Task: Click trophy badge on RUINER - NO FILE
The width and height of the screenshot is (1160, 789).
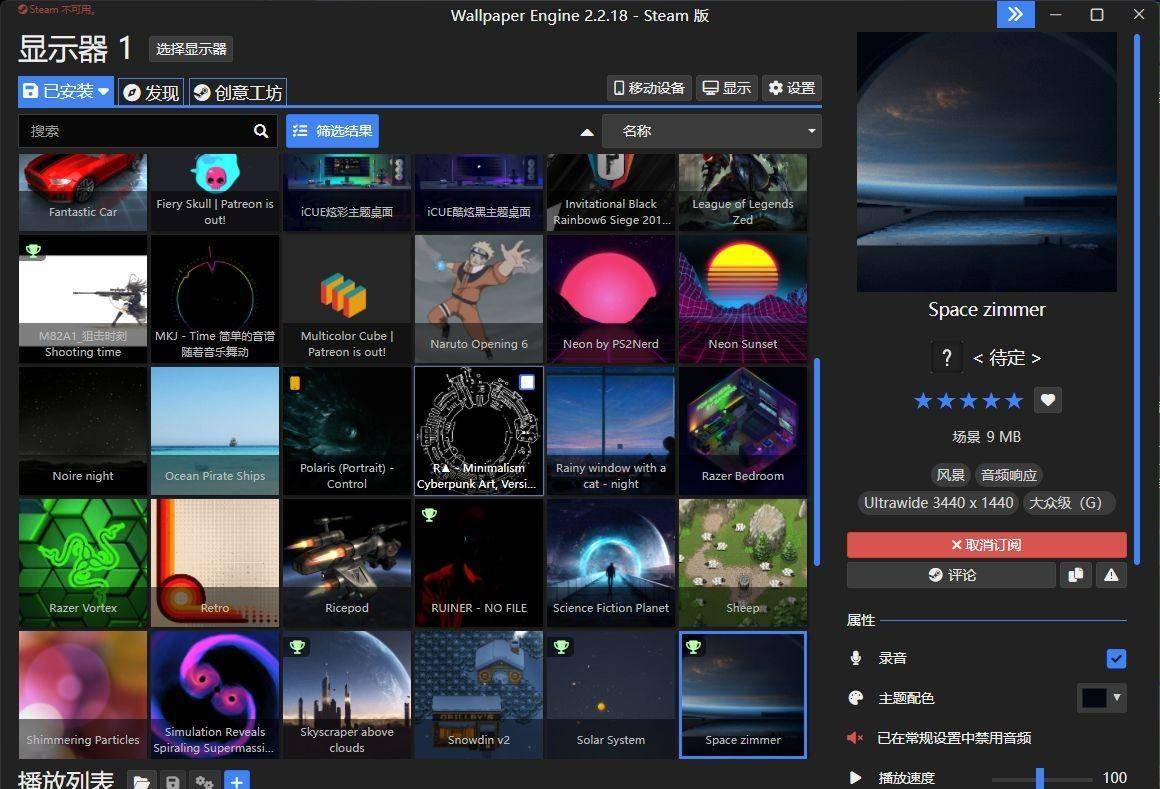Action: pos(429,514)
